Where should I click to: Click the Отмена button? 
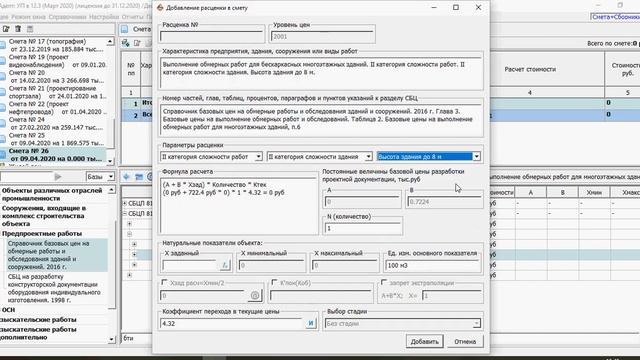point(465,342)
